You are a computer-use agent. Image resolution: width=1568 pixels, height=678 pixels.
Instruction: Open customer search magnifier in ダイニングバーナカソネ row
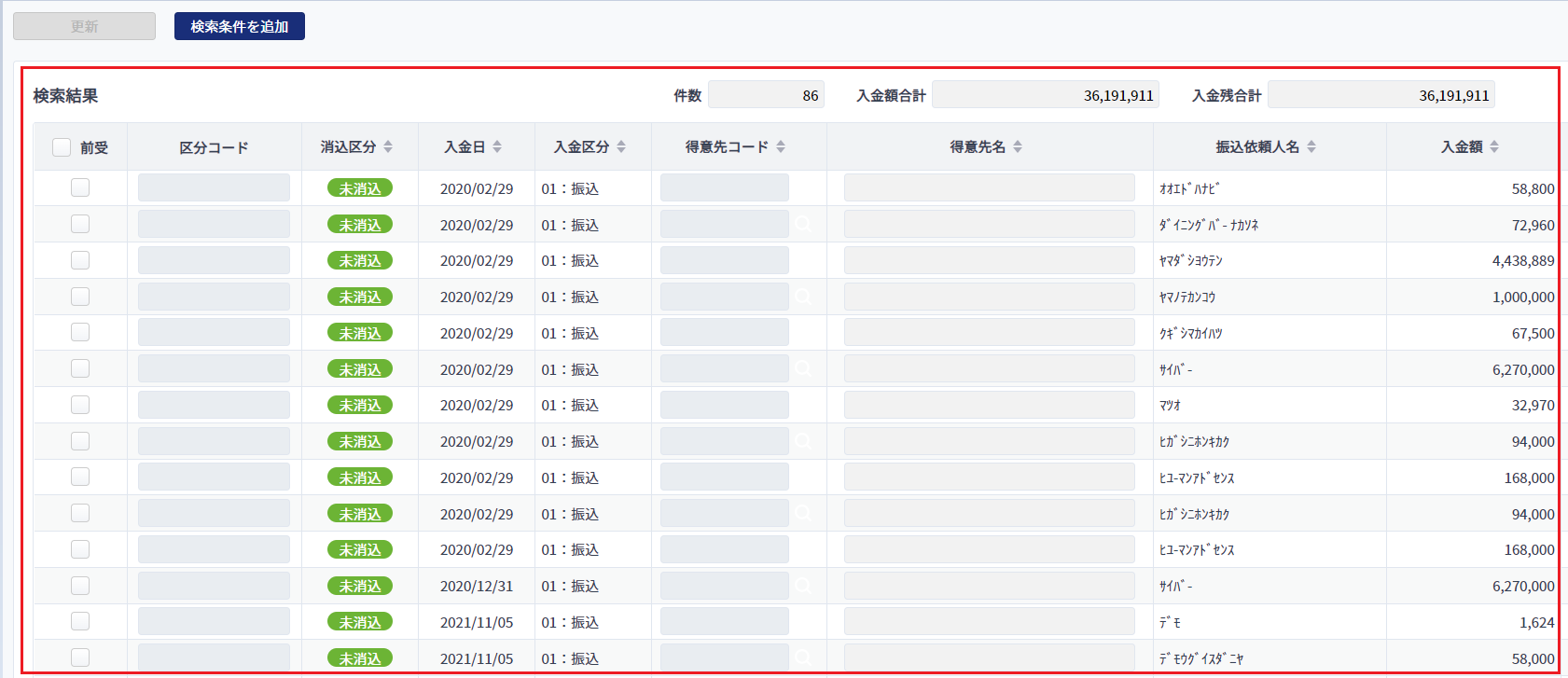803,224
